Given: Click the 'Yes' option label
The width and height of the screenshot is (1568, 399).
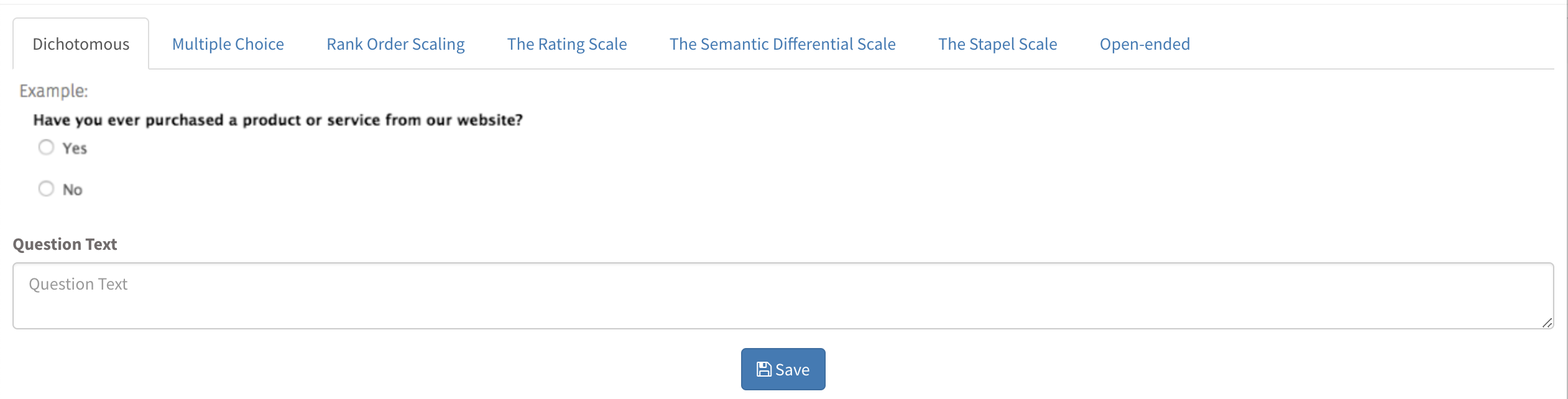Looking at the screenshot, I should click(x=75, y=149).
